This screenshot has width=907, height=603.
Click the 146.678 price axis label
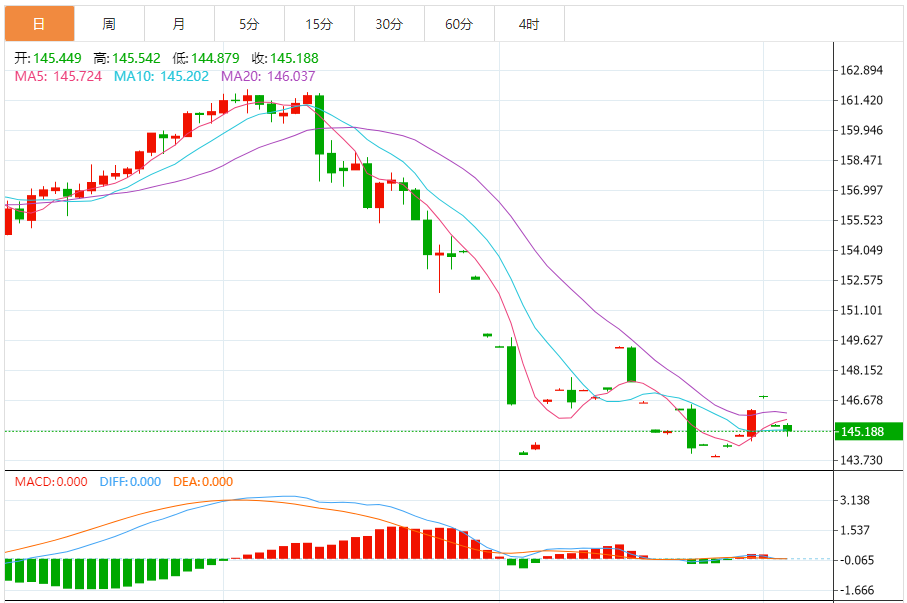click(x=861, y=400)
